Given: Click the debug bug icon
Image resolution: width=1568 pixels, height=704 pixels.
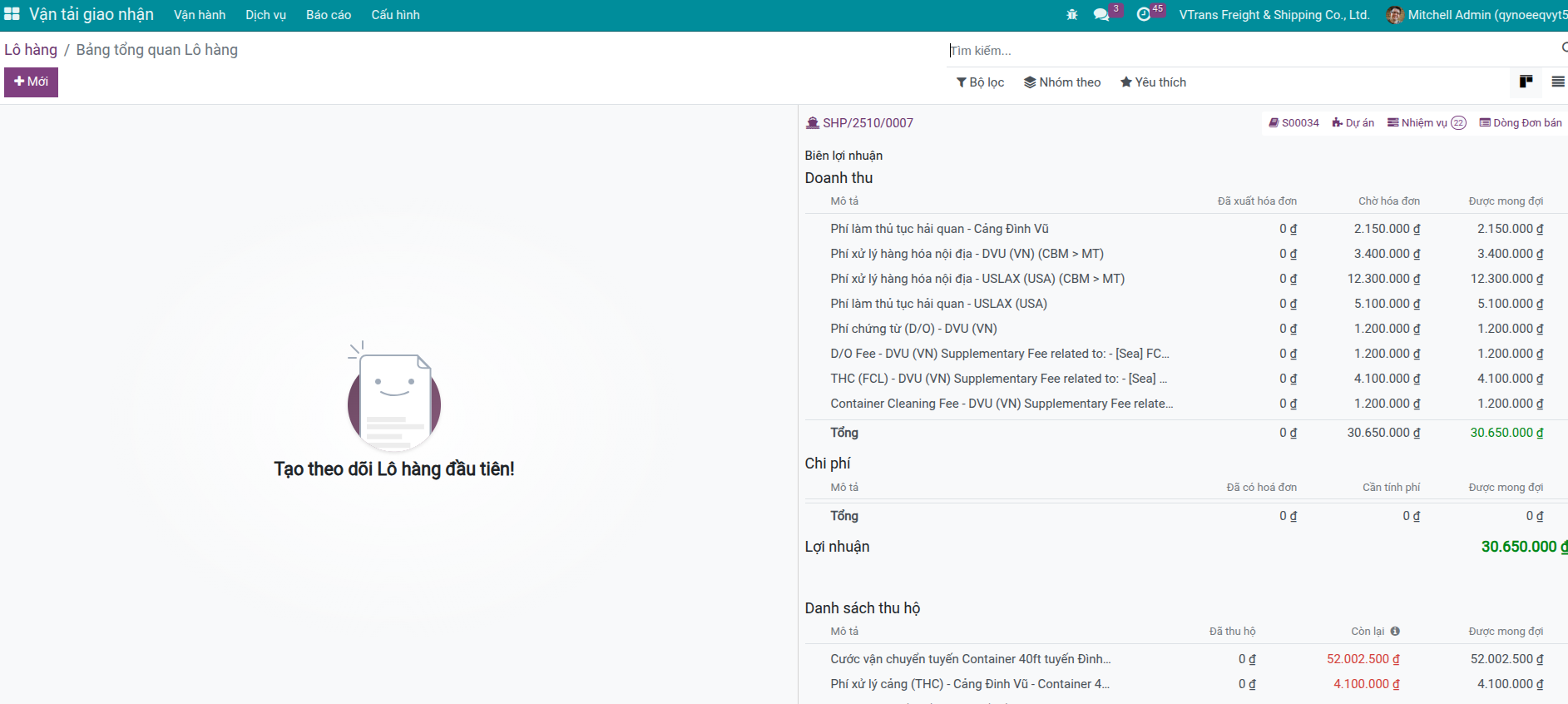Looking at the screenshot, I should [1071, 15].
